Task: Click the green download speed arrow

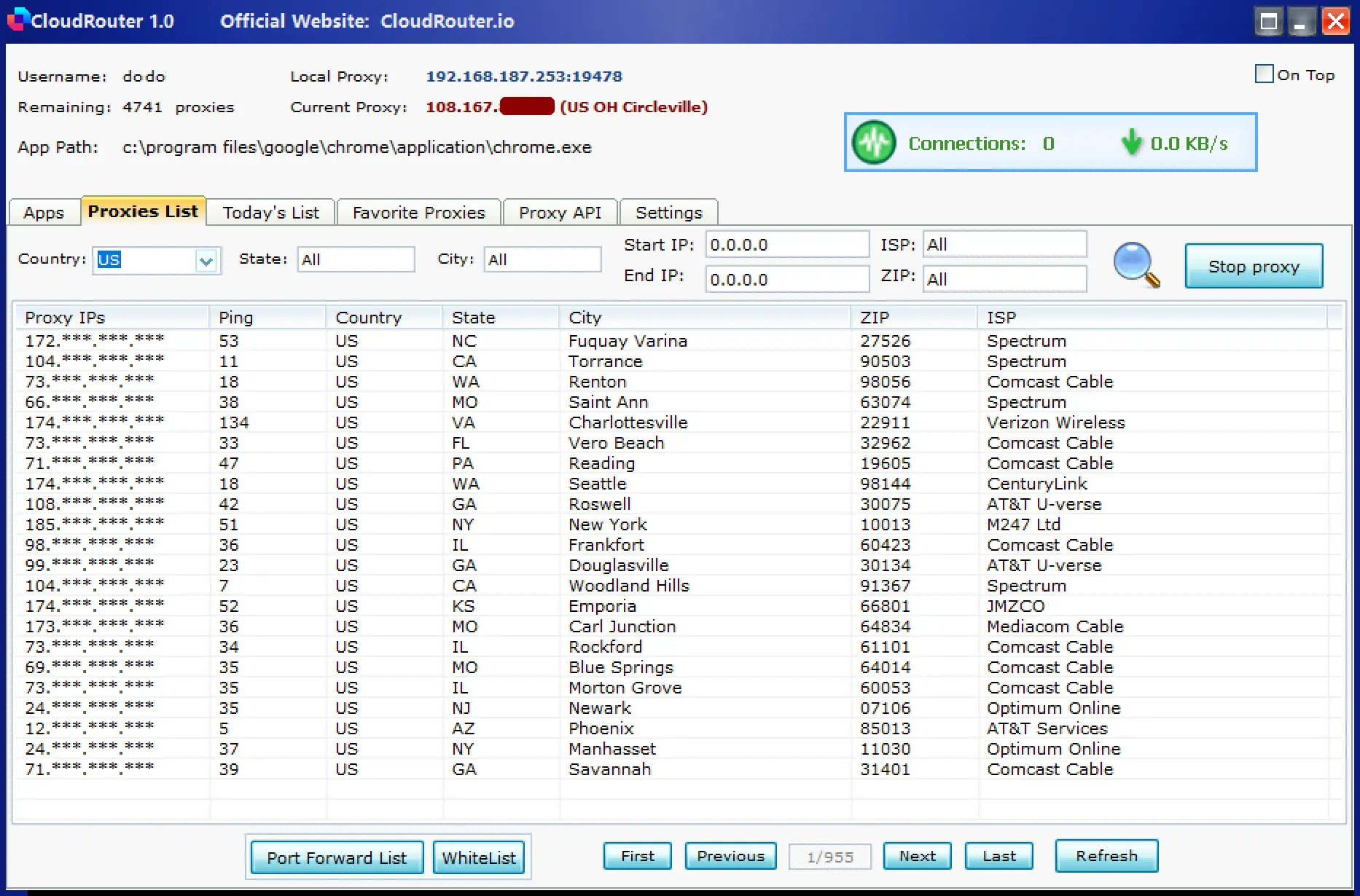Action: (1131, 142)
